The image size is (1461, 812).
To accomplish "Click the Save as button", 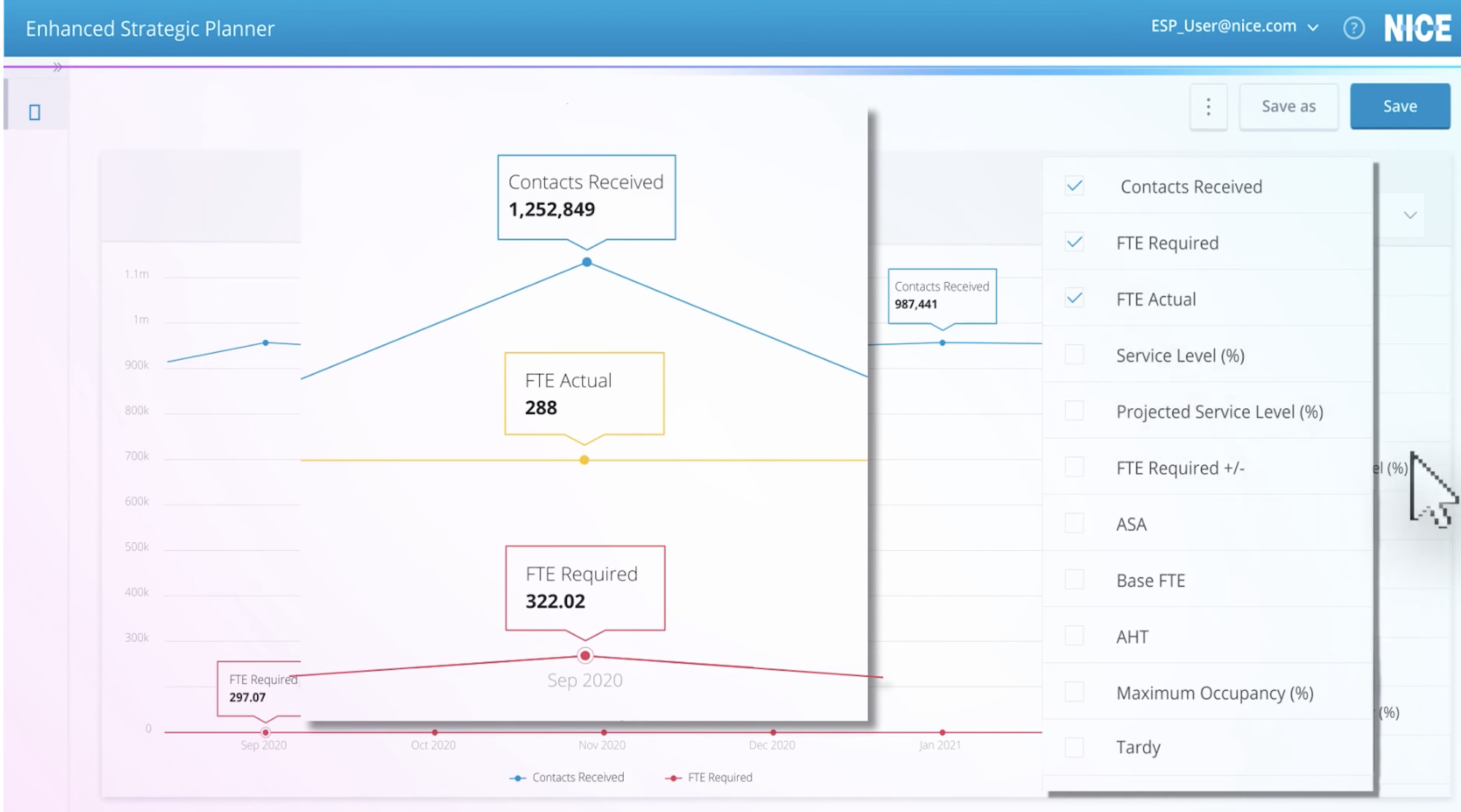I will [1289, 107].
